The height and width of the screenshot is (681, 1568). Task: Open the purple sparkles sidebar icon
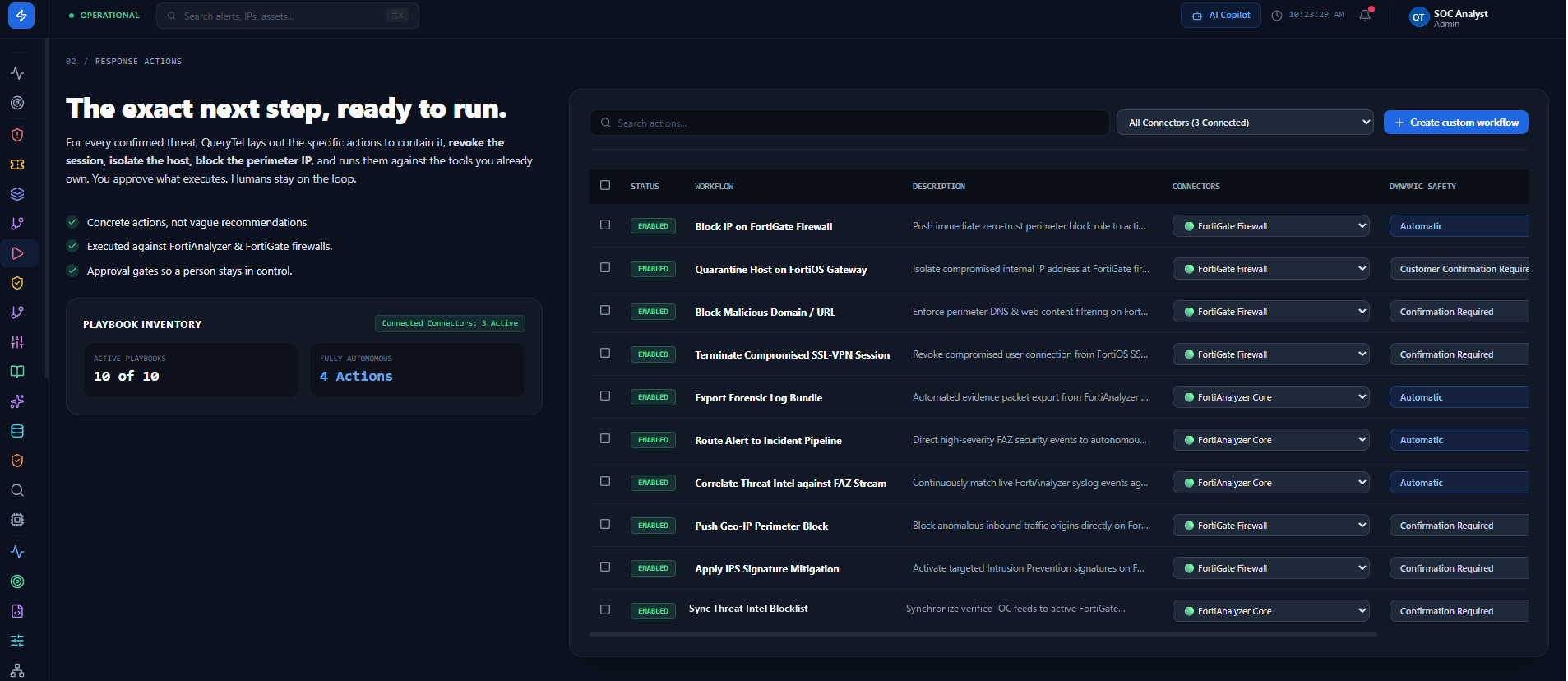coord(17,401)
